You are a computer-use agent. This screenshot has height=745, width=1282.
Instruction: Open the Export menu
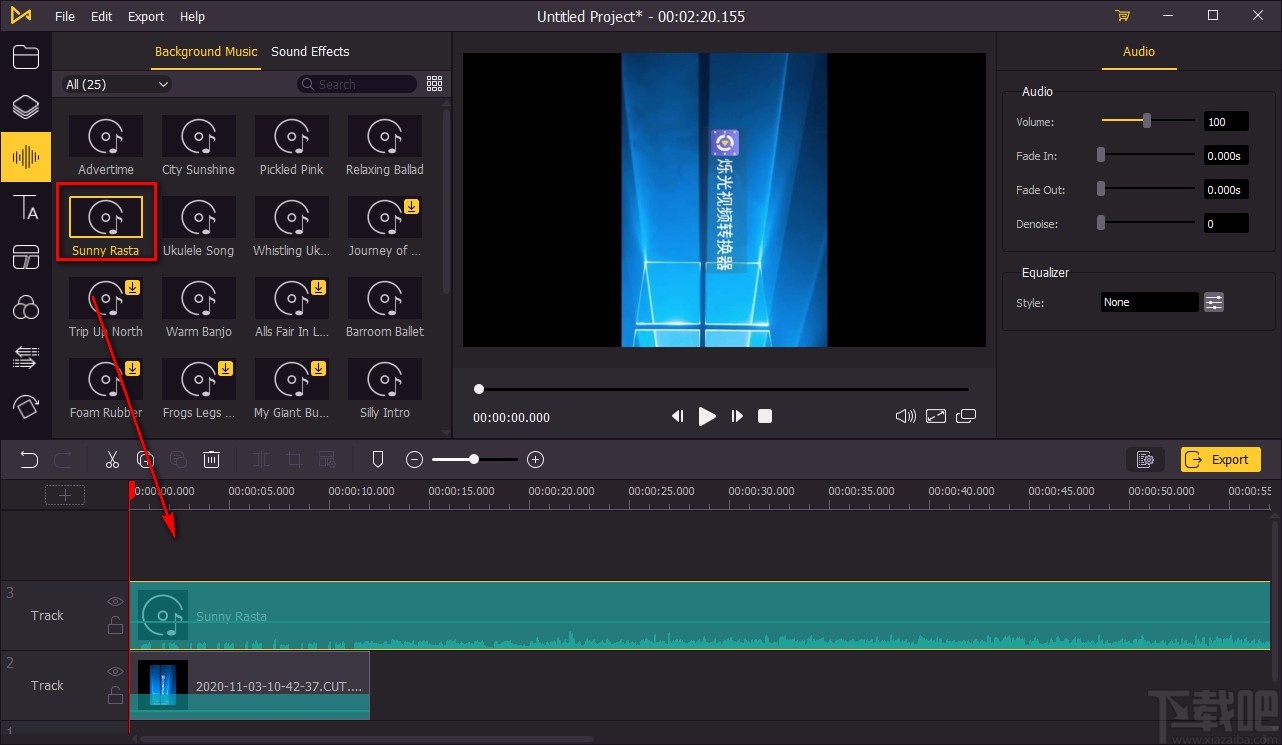click(x=146, y=16)
